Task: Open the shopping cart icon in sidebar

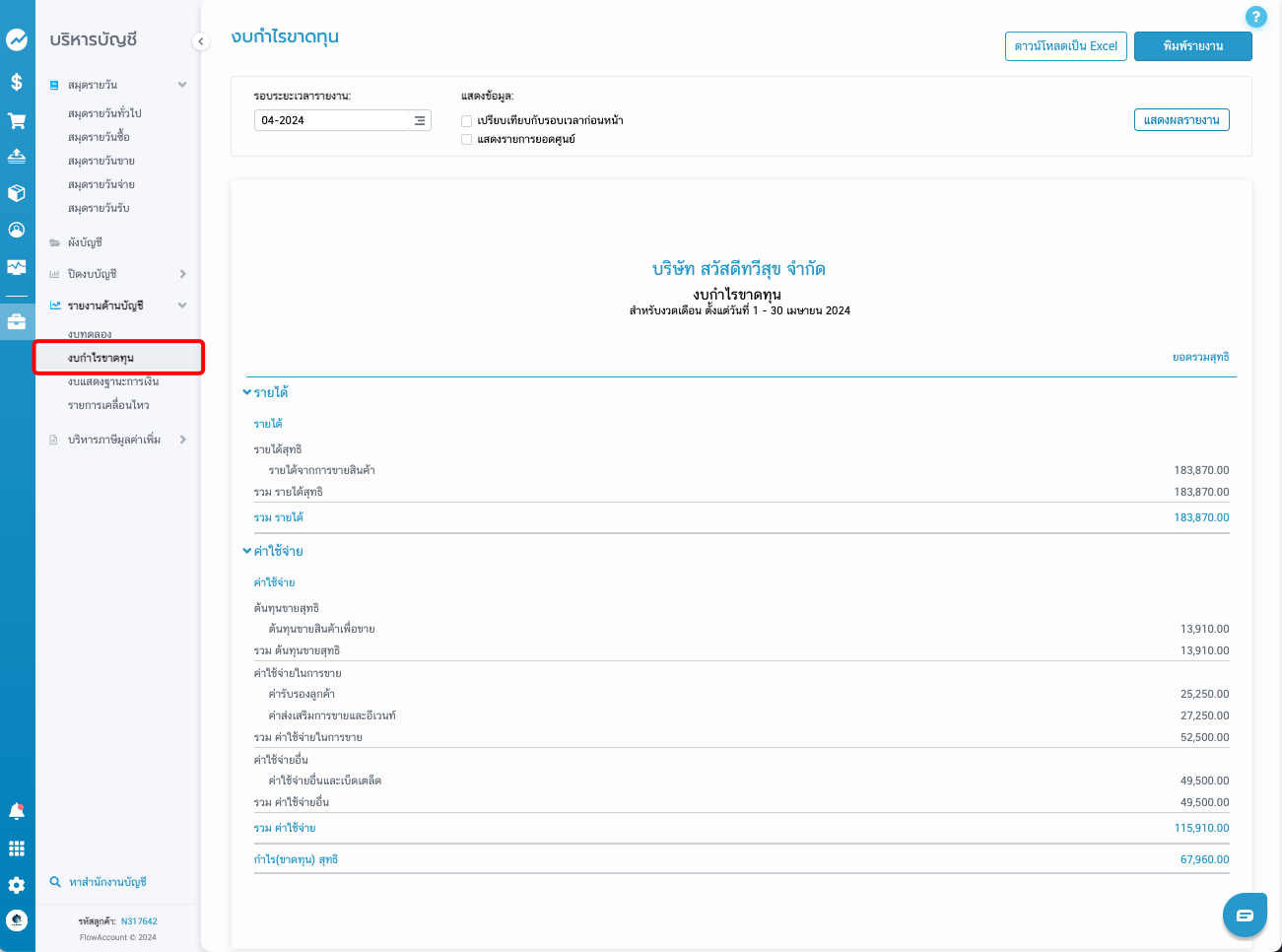Action: (17, 121)
